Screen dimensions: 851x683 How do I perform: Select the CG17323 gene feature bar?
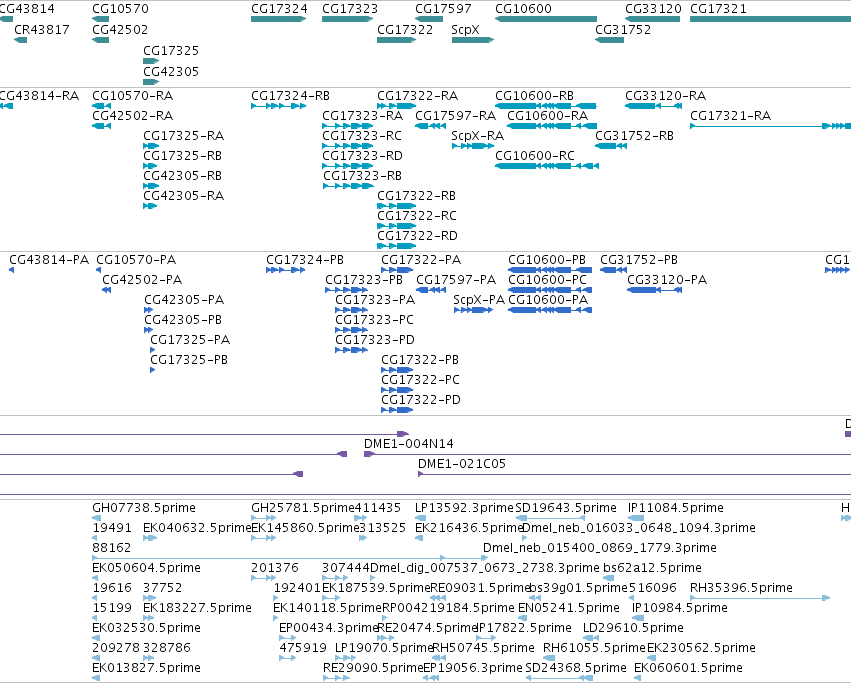tap(347, 19)
